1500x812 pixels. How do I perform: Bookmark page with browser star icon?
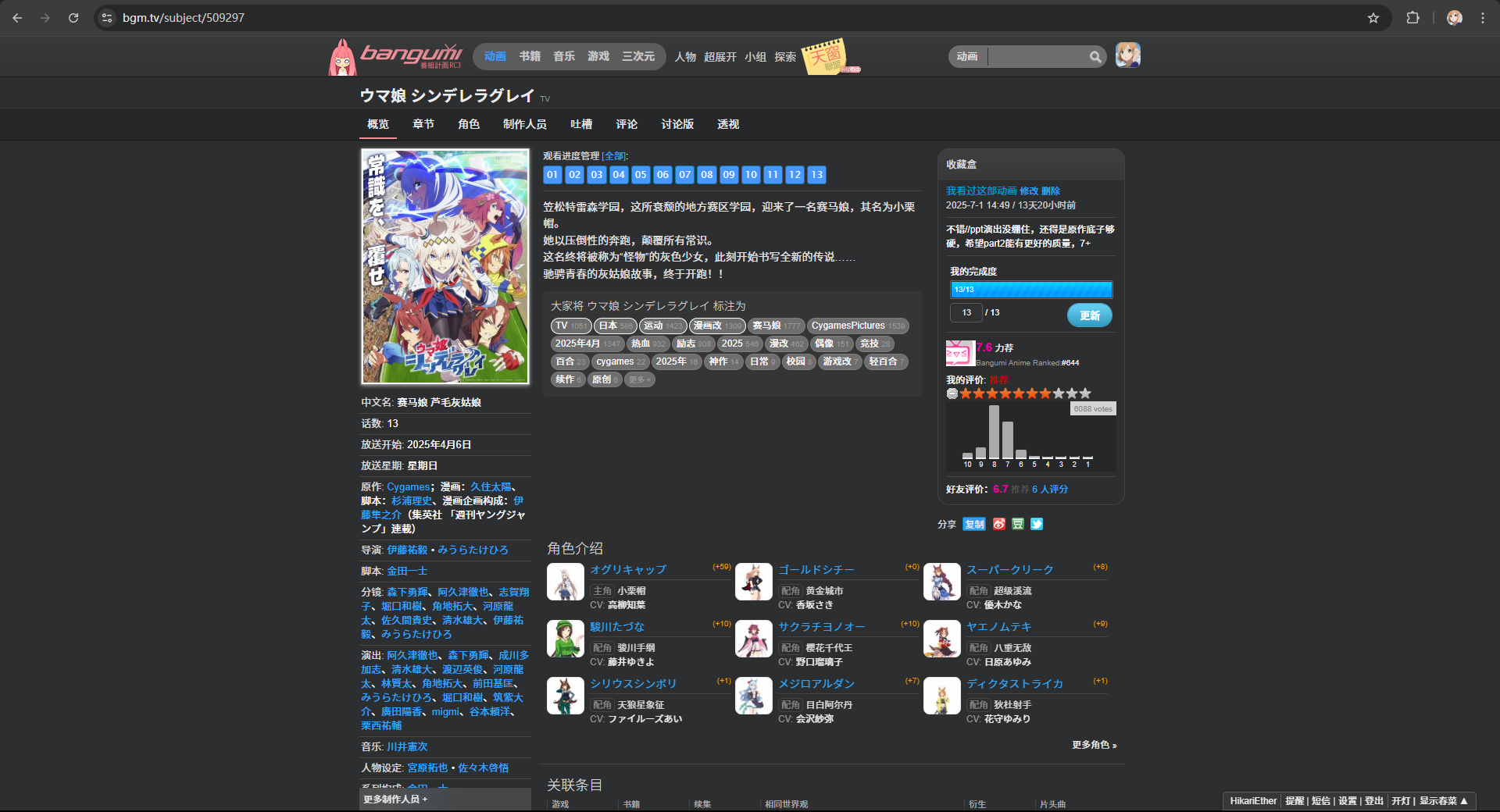click(1373, 18)
